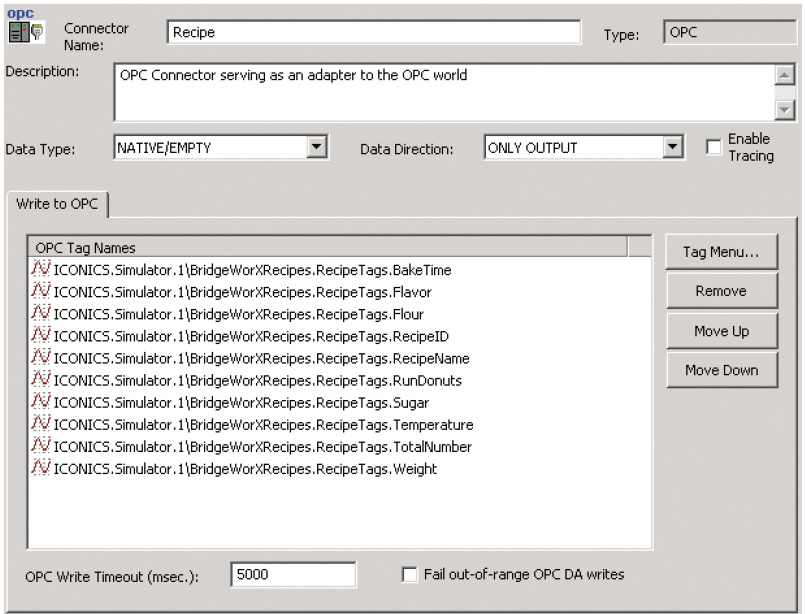Viewport: 805px width, 614px height.
Task: Open the Data Type dropdown
Action: point(317,147)
